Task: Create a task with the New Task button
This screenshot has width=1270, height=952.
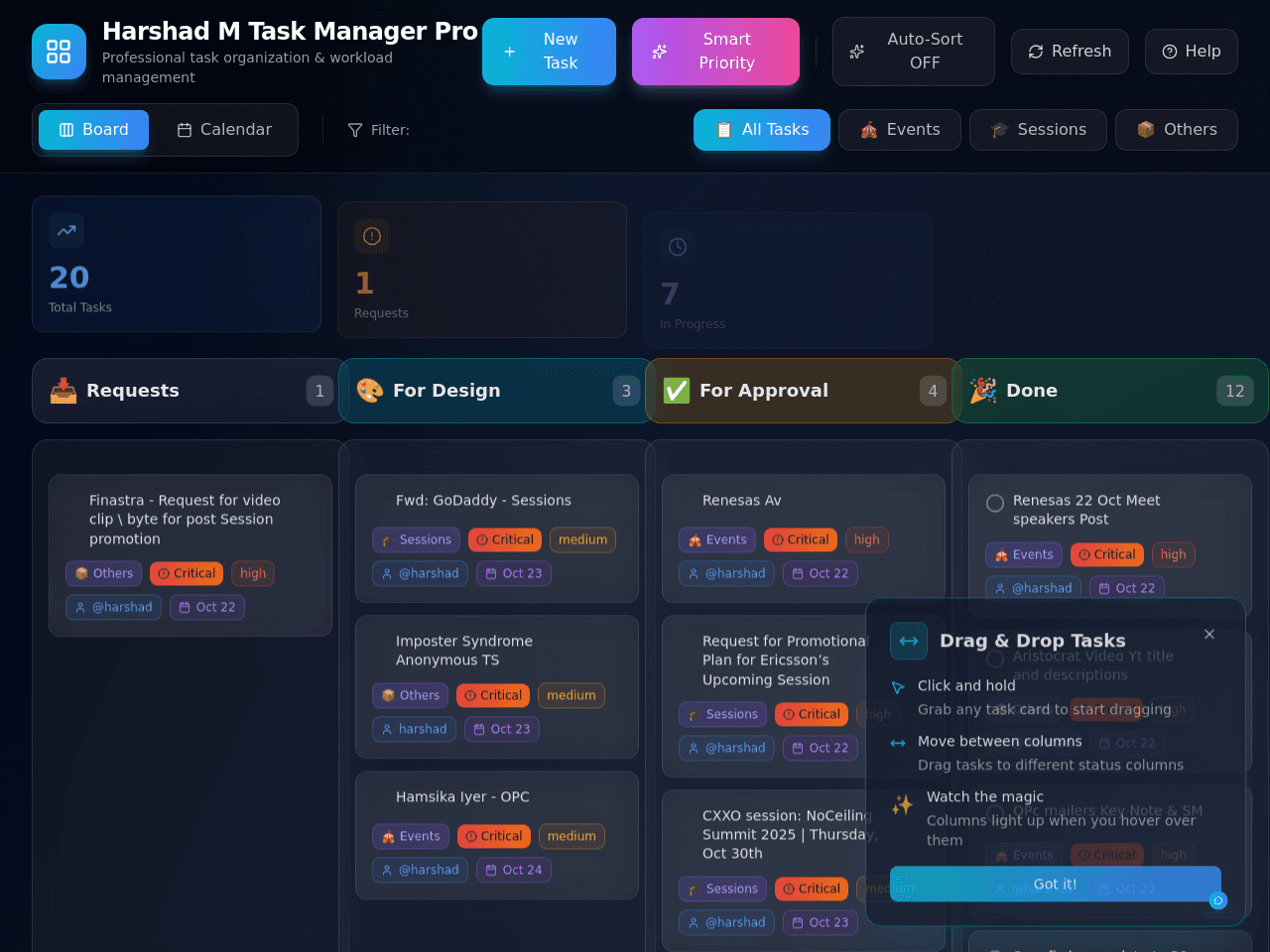Action: 549,52
